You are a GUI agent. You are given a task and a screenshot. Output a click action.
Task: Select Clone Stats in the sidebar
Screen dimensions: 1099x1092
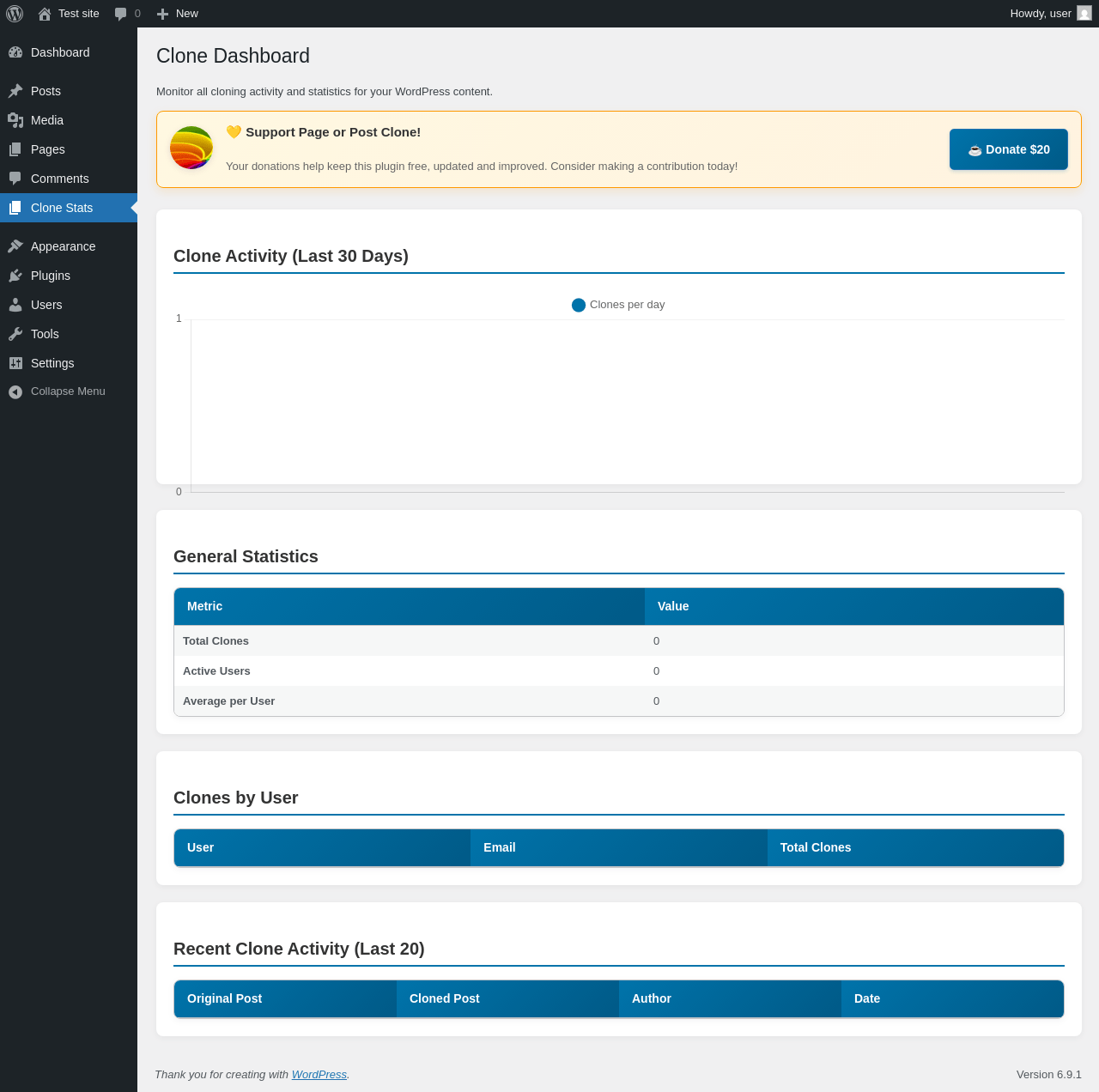coord(62,208)
